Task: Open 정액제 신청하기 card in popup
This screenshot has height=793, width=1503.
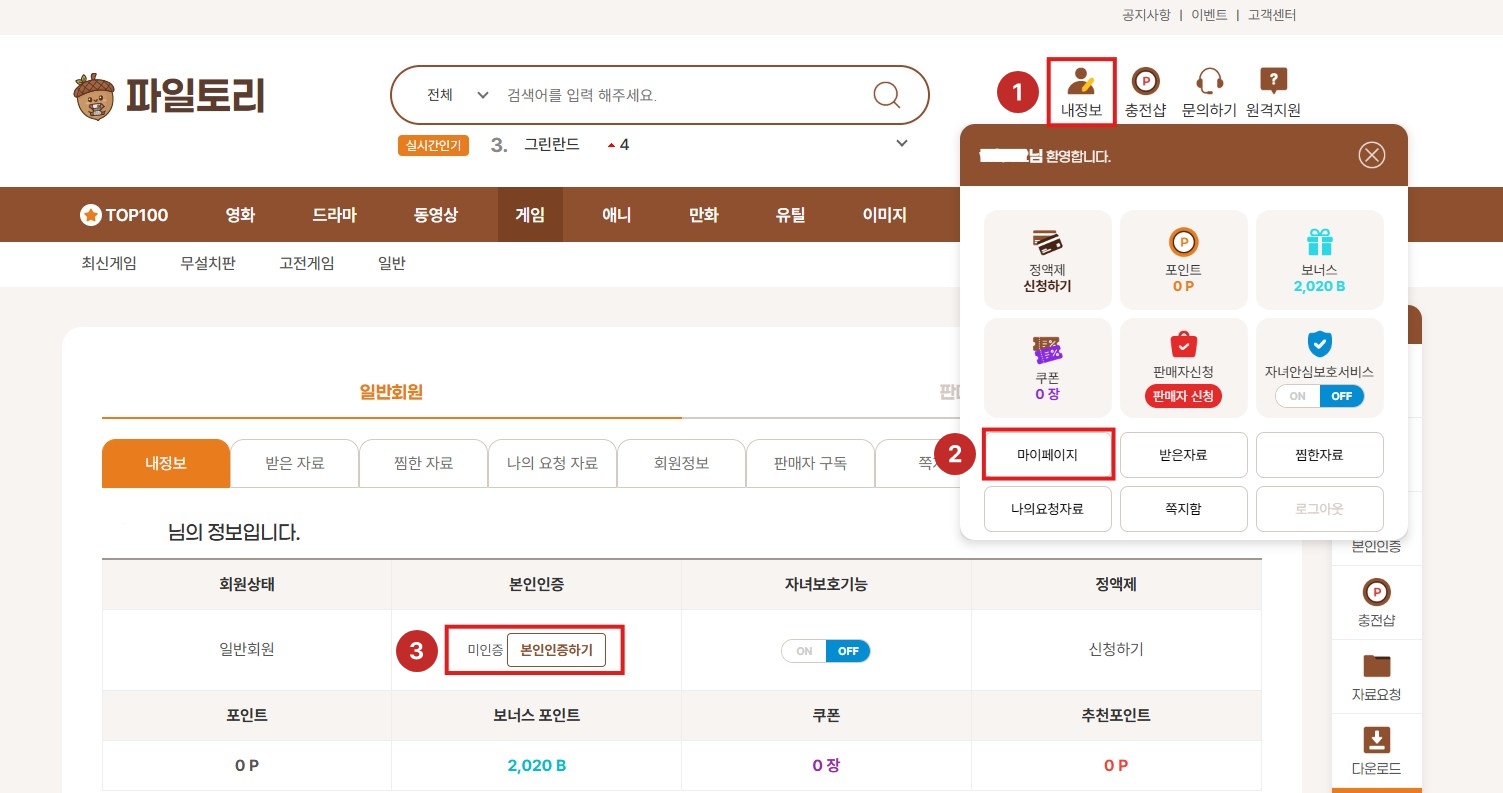Action: (1047, 259)
